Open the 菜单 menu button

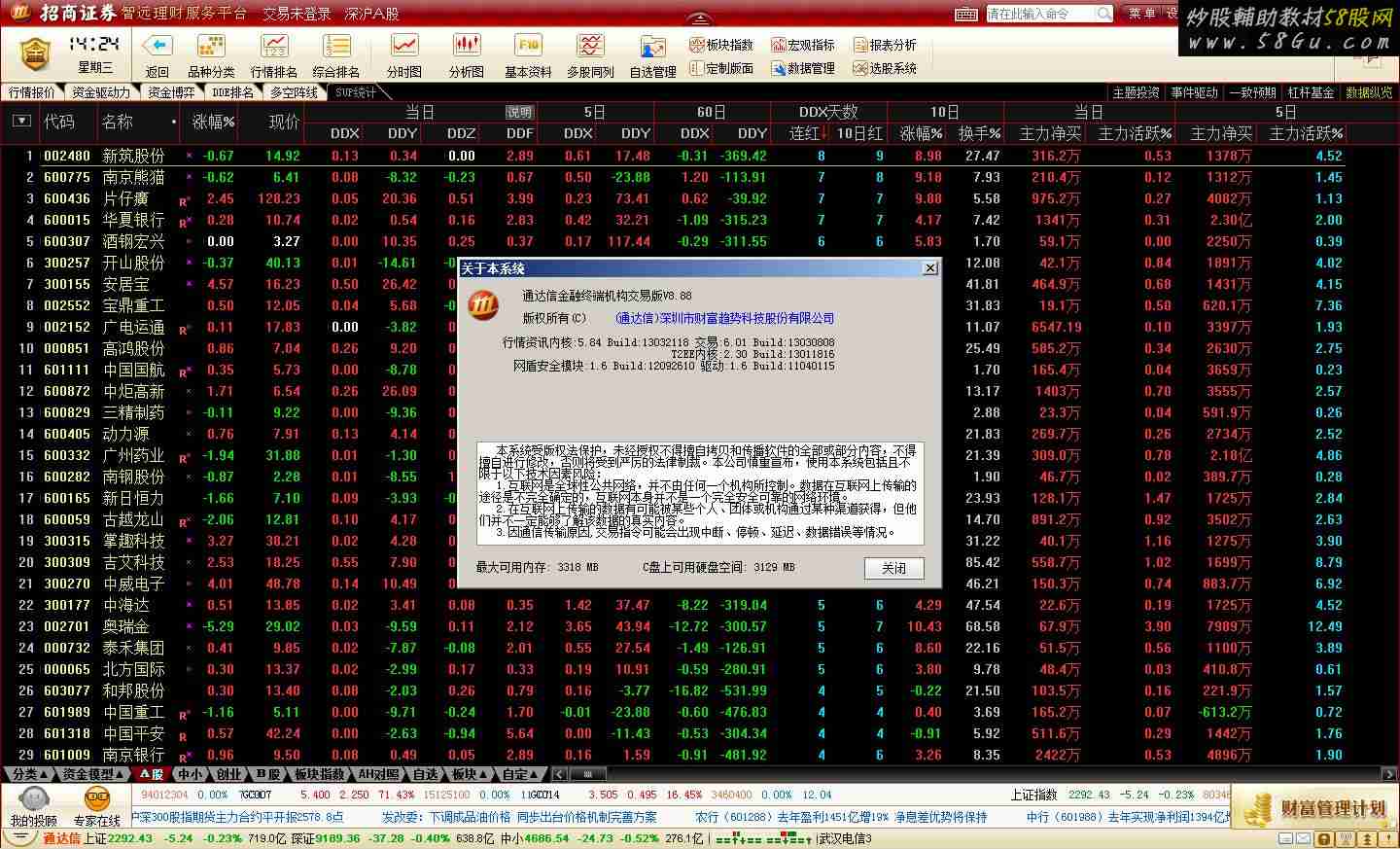coord(1140,14)
